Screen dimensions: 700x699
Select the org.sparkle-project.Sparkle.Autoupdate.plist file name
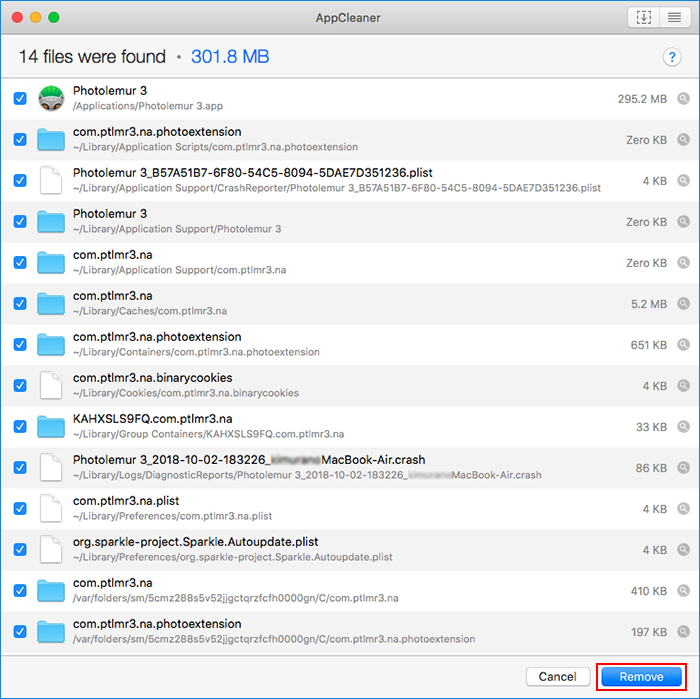pos(196,542)
